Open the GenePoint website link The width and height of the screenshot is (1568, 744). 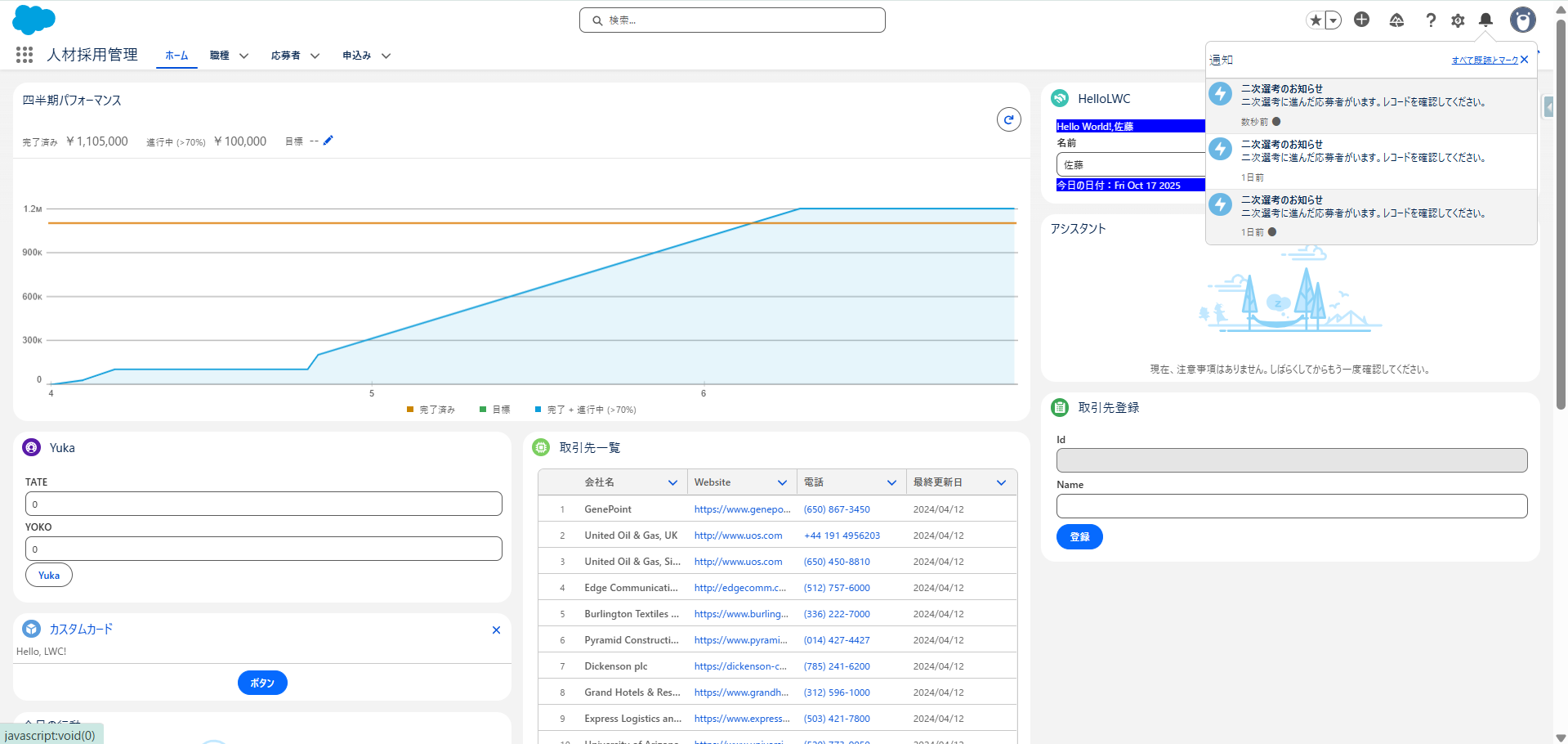pyautogui.click(x=742, y=509)
